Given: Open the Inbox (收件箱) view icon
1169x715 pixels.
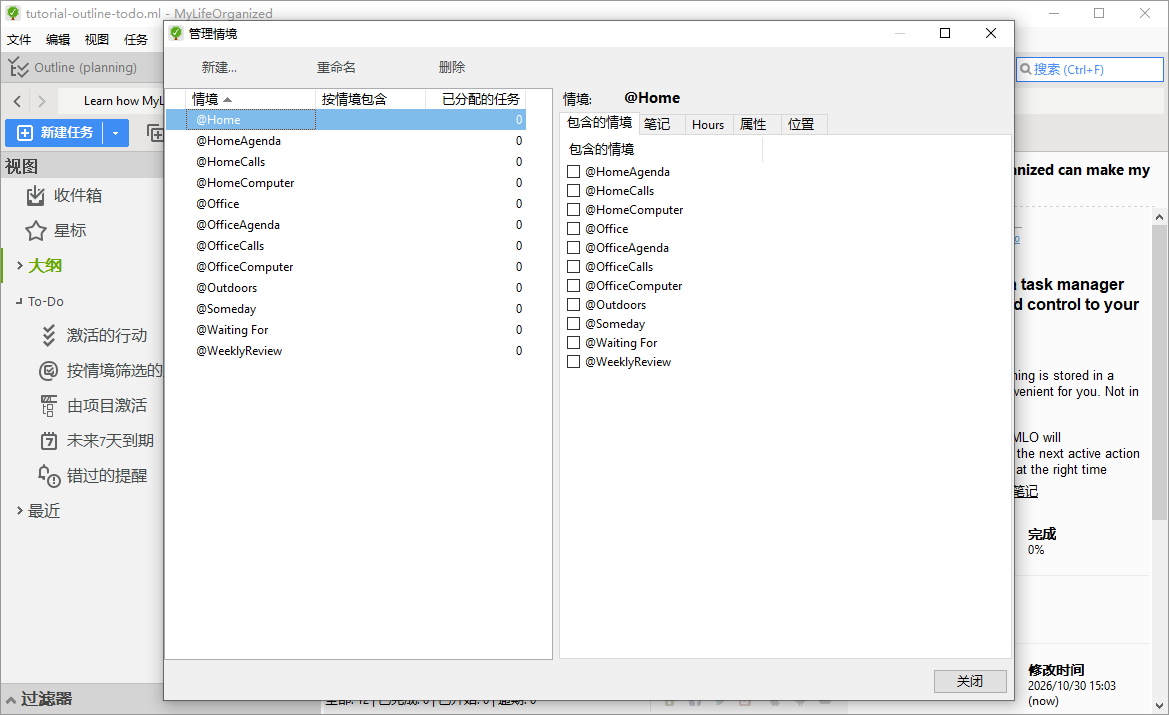Looking at the screenshot, I should point(36,195).
